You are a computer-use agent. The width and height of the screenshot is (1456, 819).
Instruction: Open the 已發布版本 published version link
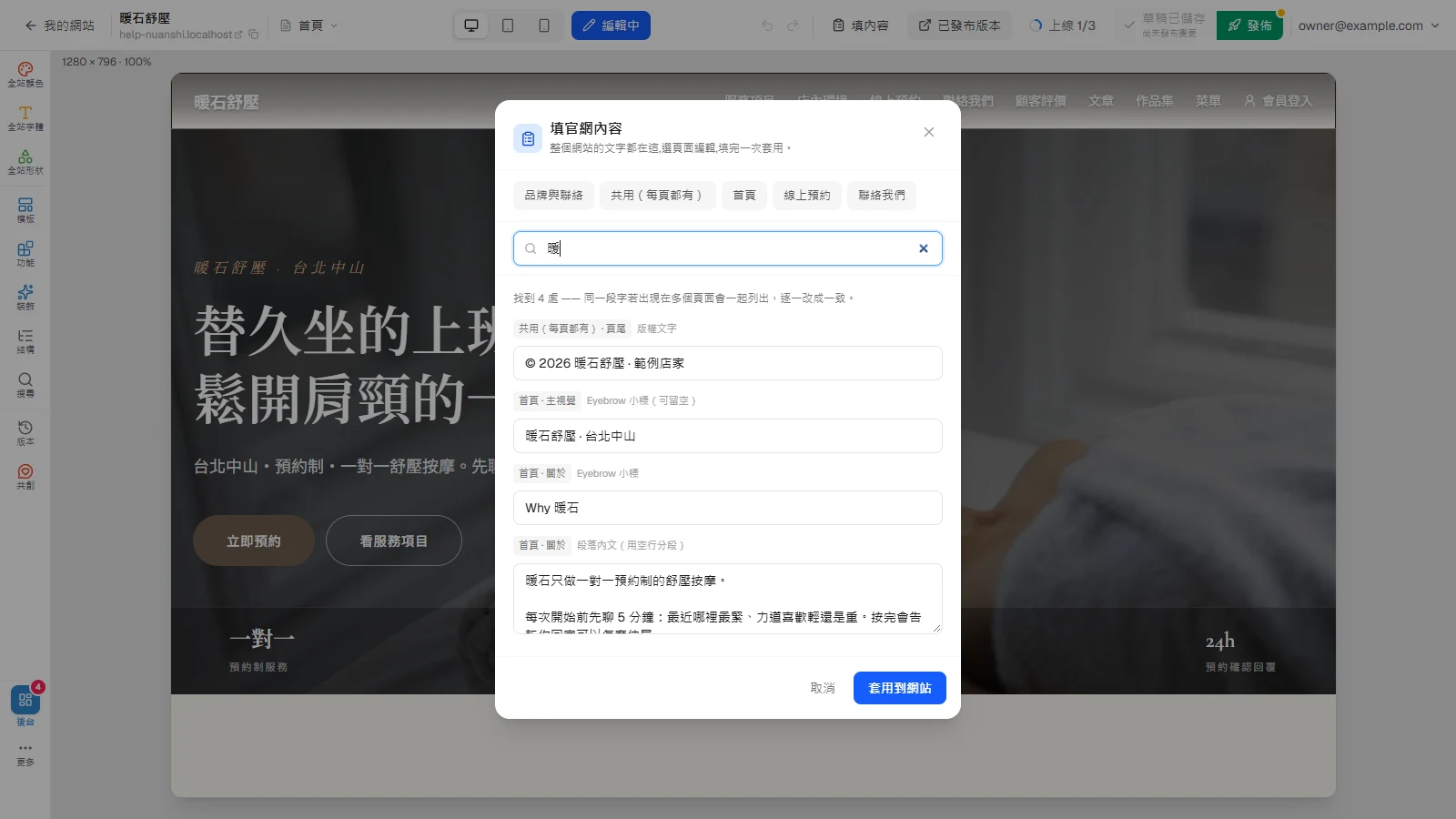point(959,25)
